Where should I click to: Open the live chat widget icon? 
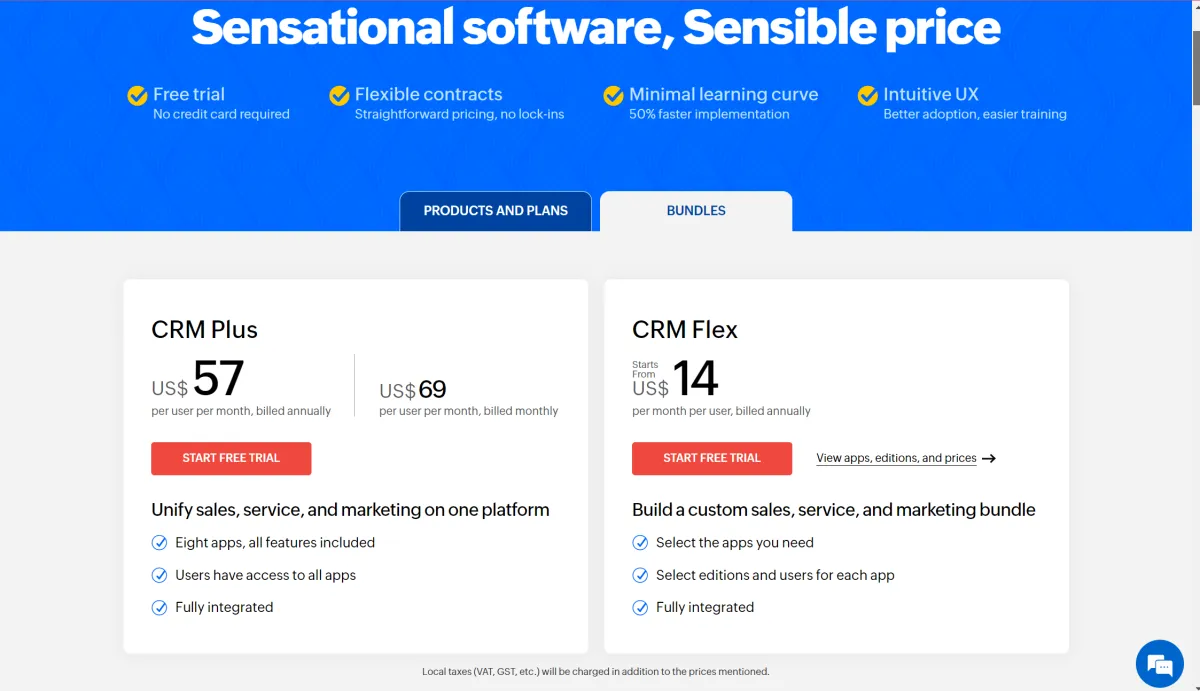[1159, 664]
